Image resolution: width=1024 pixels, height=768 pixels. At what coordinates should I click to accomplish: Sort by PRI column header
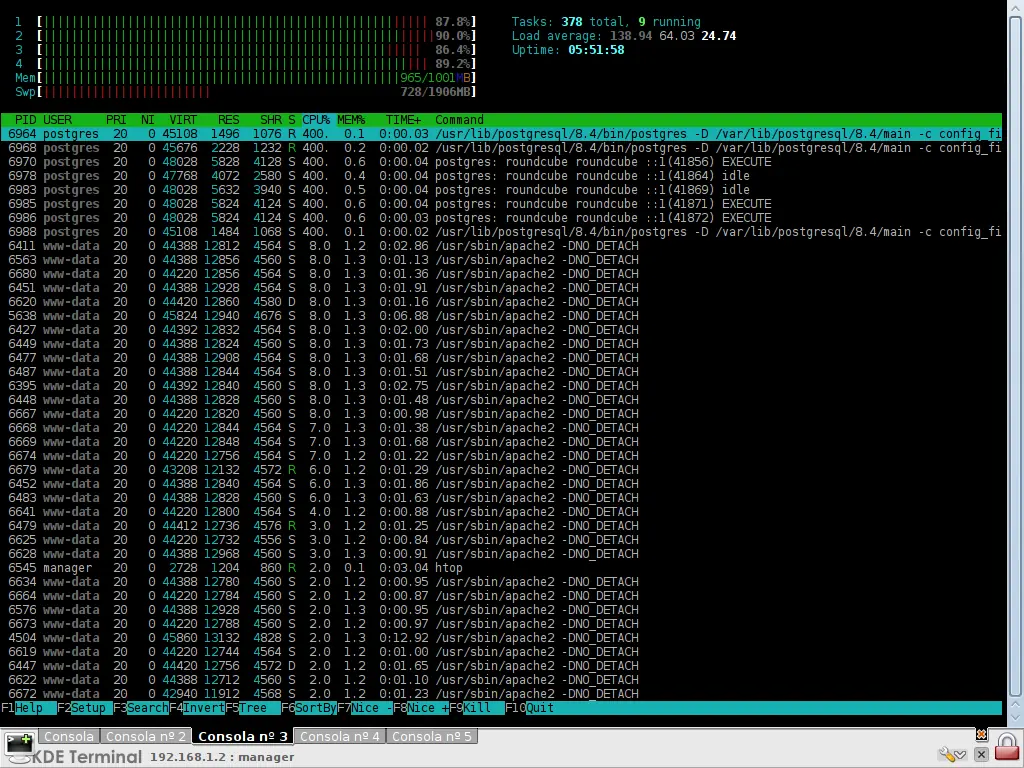pos(116,120)
